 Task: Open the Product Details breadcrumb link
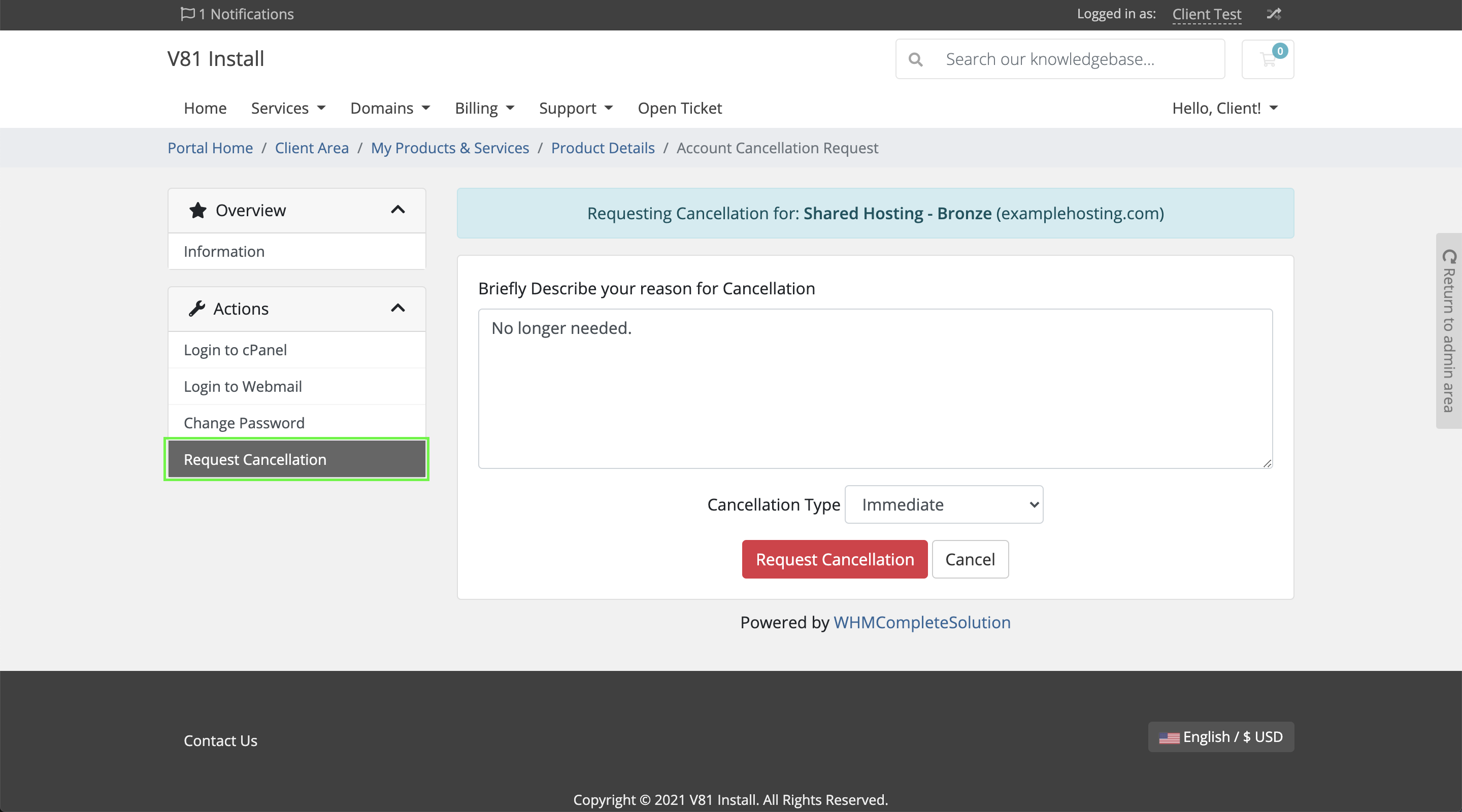click(x=603, y=148)
